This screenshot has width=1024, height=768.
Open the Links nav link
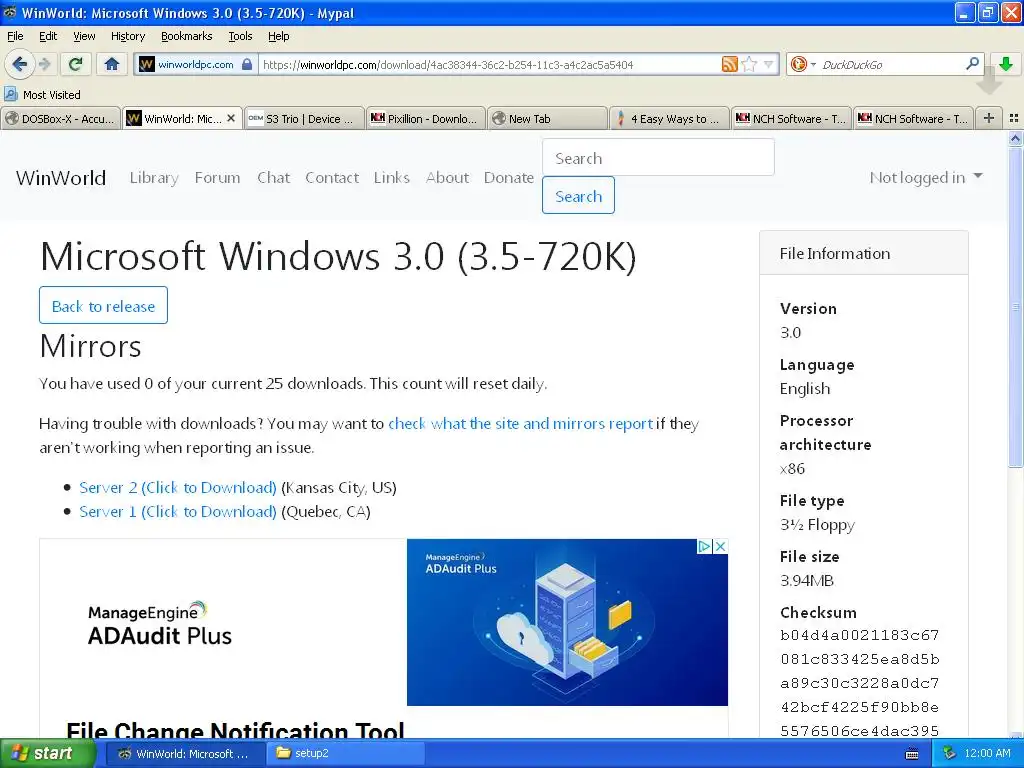(x=392, y=178)
